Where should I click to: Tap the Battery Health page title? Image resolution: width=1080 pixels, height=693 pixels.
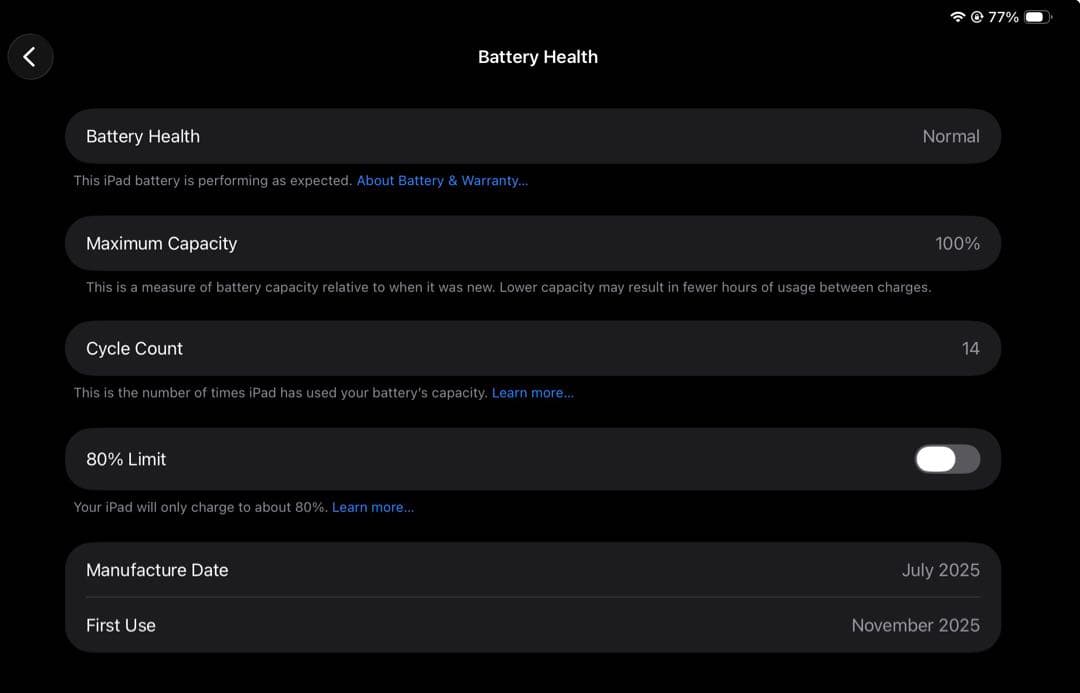(x=538, y=57)
